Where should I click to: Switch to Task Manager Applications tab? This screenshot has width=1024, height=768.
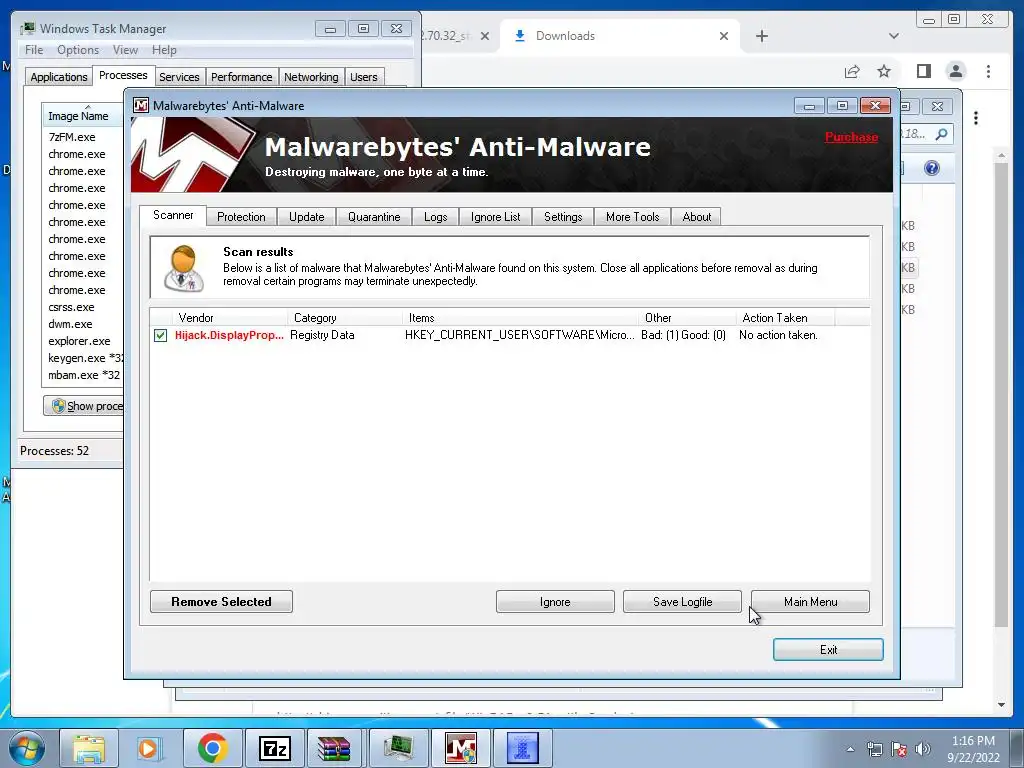tap(59, 77)
